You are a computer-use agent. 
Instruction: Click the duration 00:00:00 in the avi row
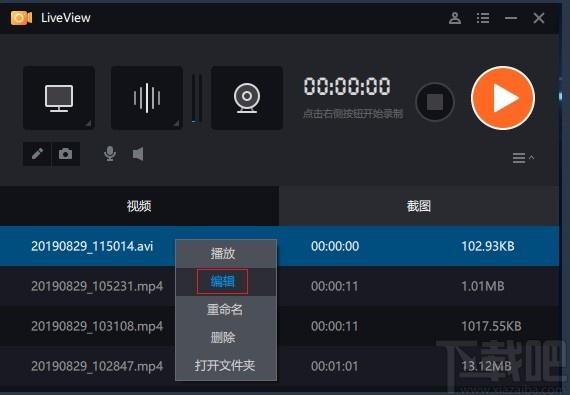coord(335,246)
